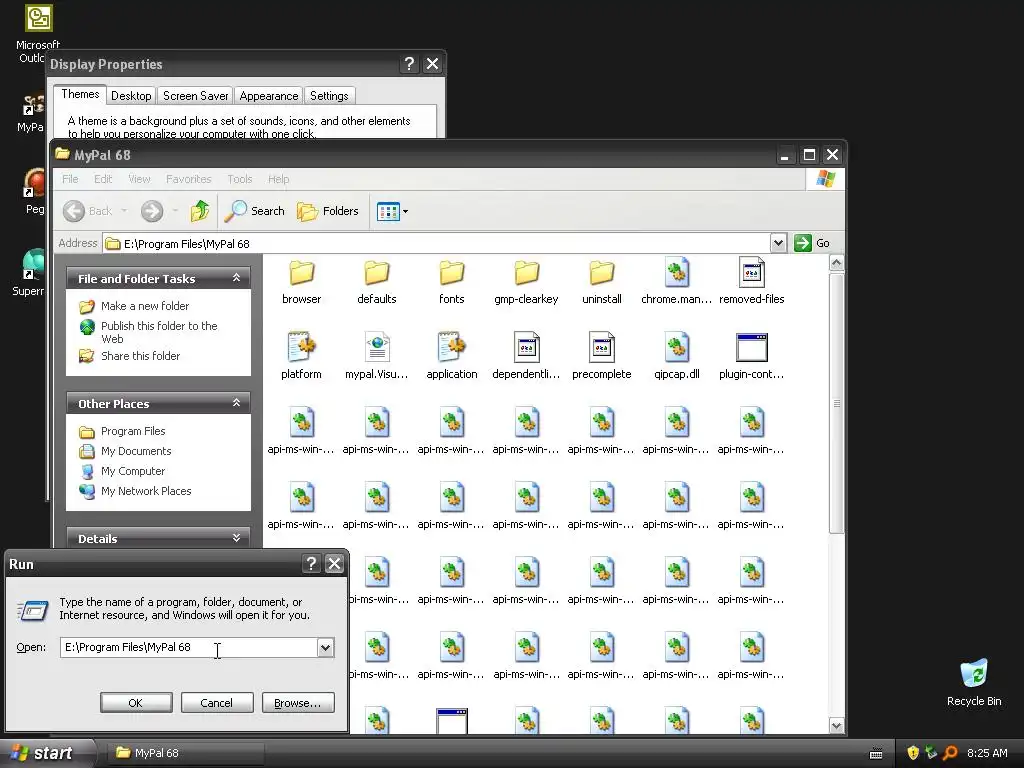The image size is (1024, 768).
Task: Open the Run dialog Open dropdown
Action: [325, 647]
